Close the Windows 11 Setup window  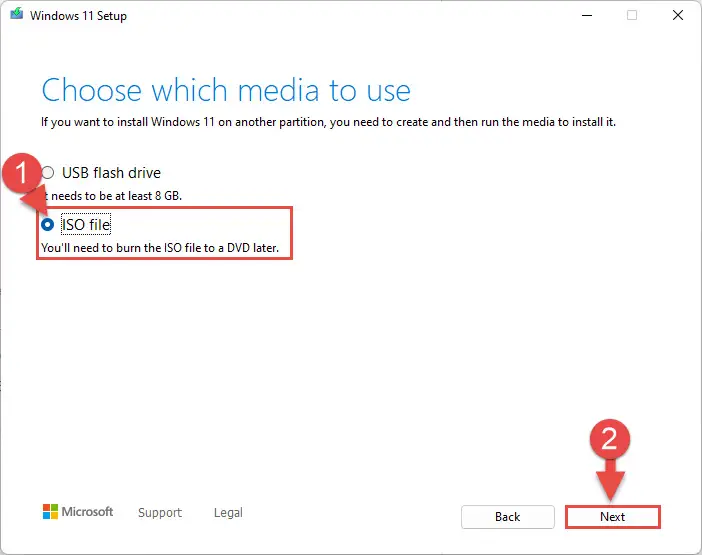pos(678,15)
